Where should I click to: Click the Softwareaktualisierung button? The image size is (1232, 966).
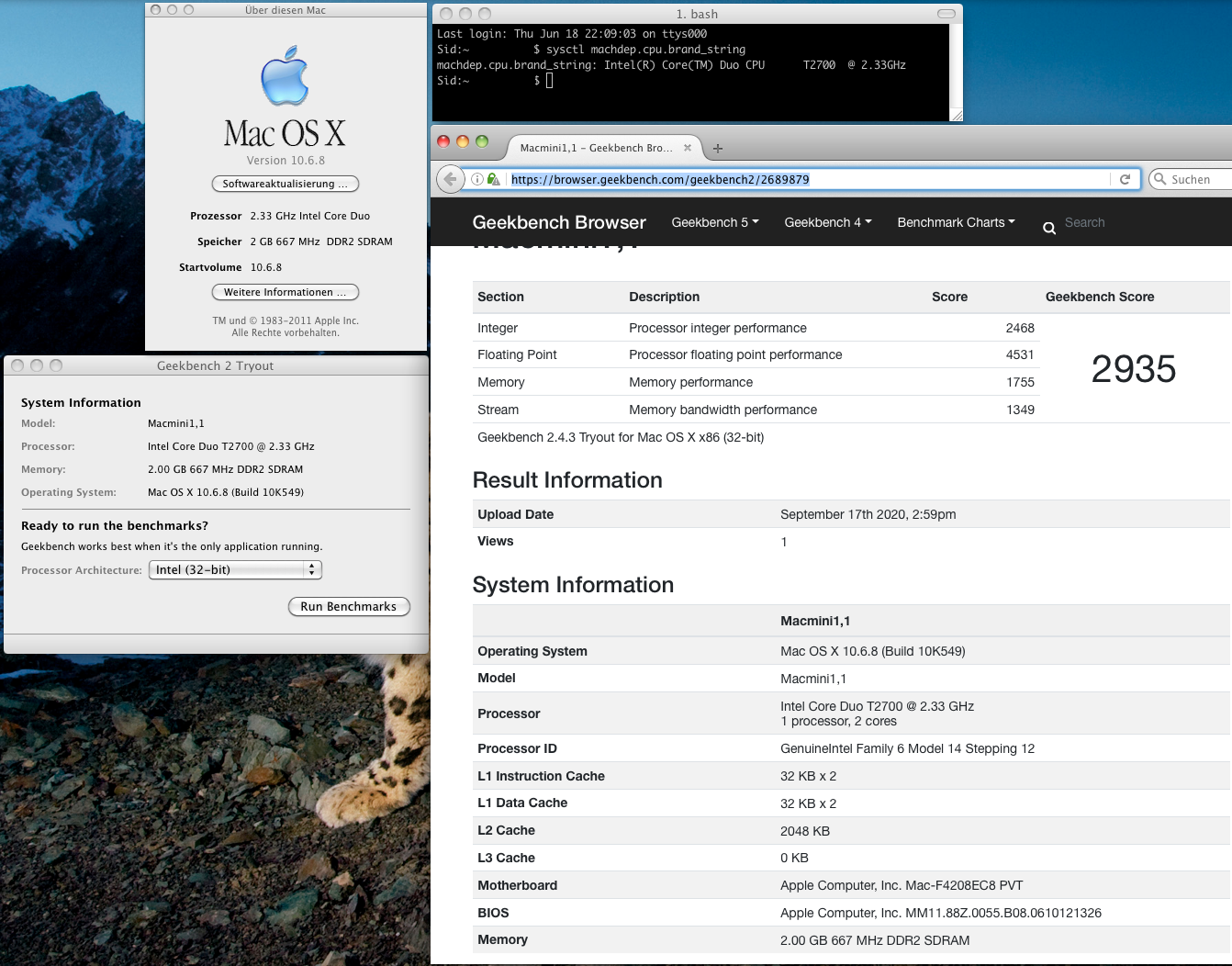(285, 184)
